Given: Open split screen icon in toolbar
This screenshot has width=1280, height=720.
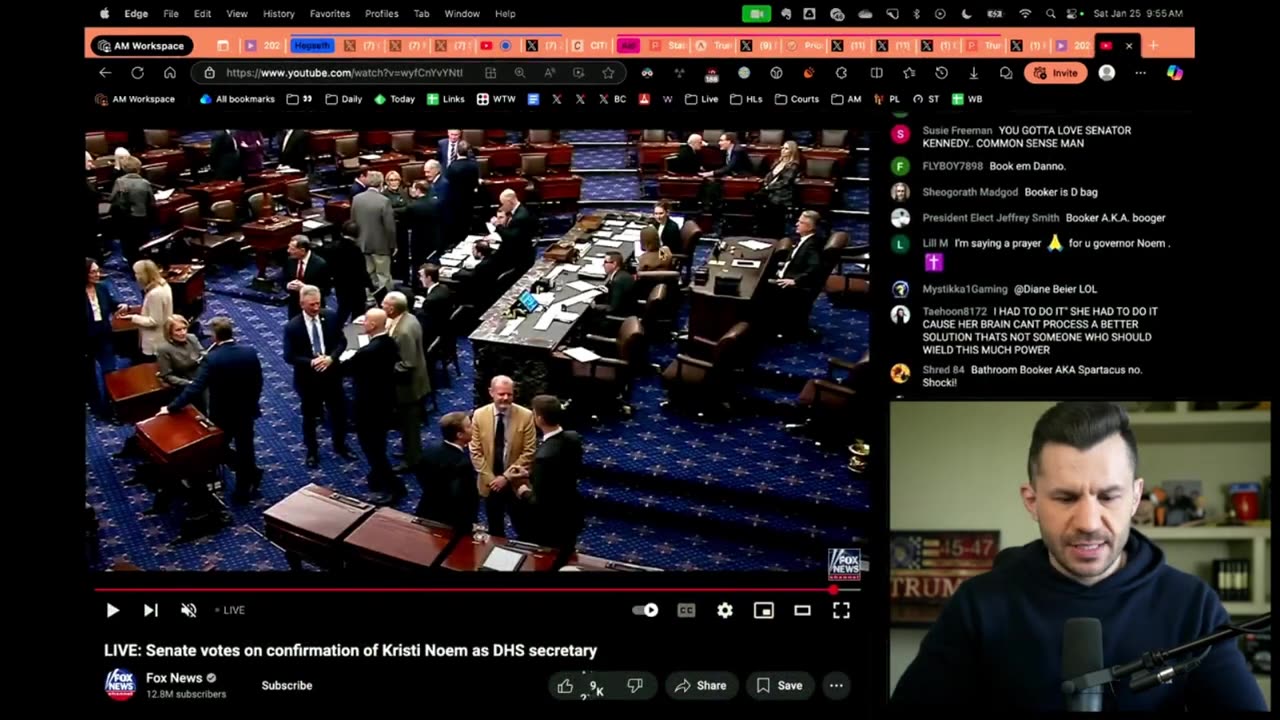Looking at the screenshot, I should pos(877,73).
